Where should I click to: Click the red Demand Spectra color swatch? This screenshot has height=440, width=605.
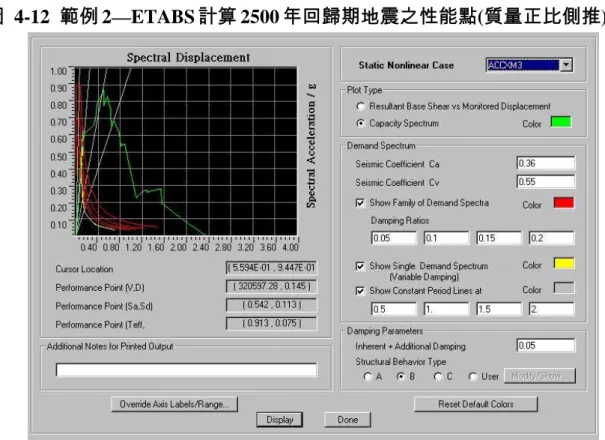[564, 203]
